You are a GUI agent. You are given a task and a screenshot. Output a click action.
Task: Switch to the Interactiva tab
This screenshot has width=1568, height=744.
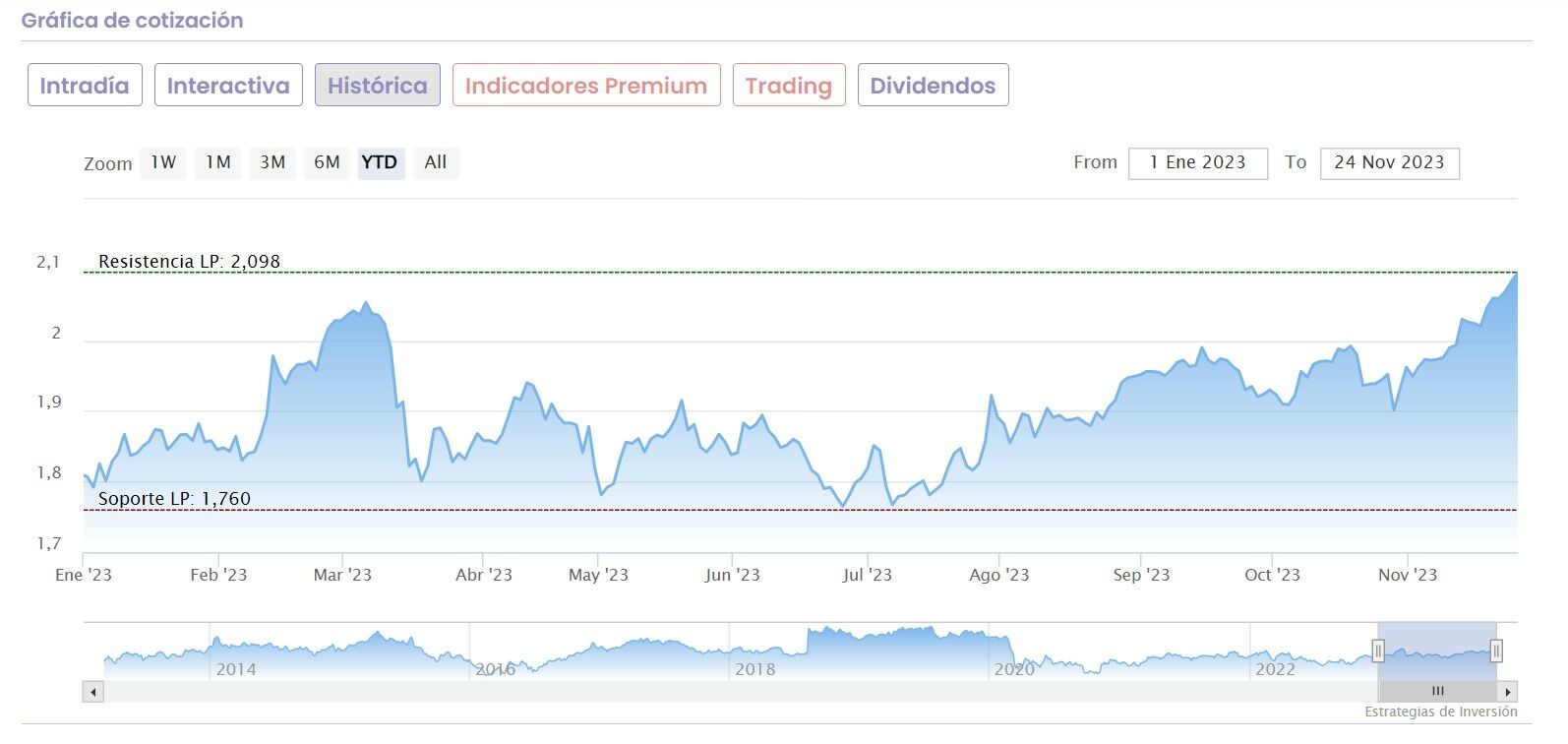tap(228, 86)
